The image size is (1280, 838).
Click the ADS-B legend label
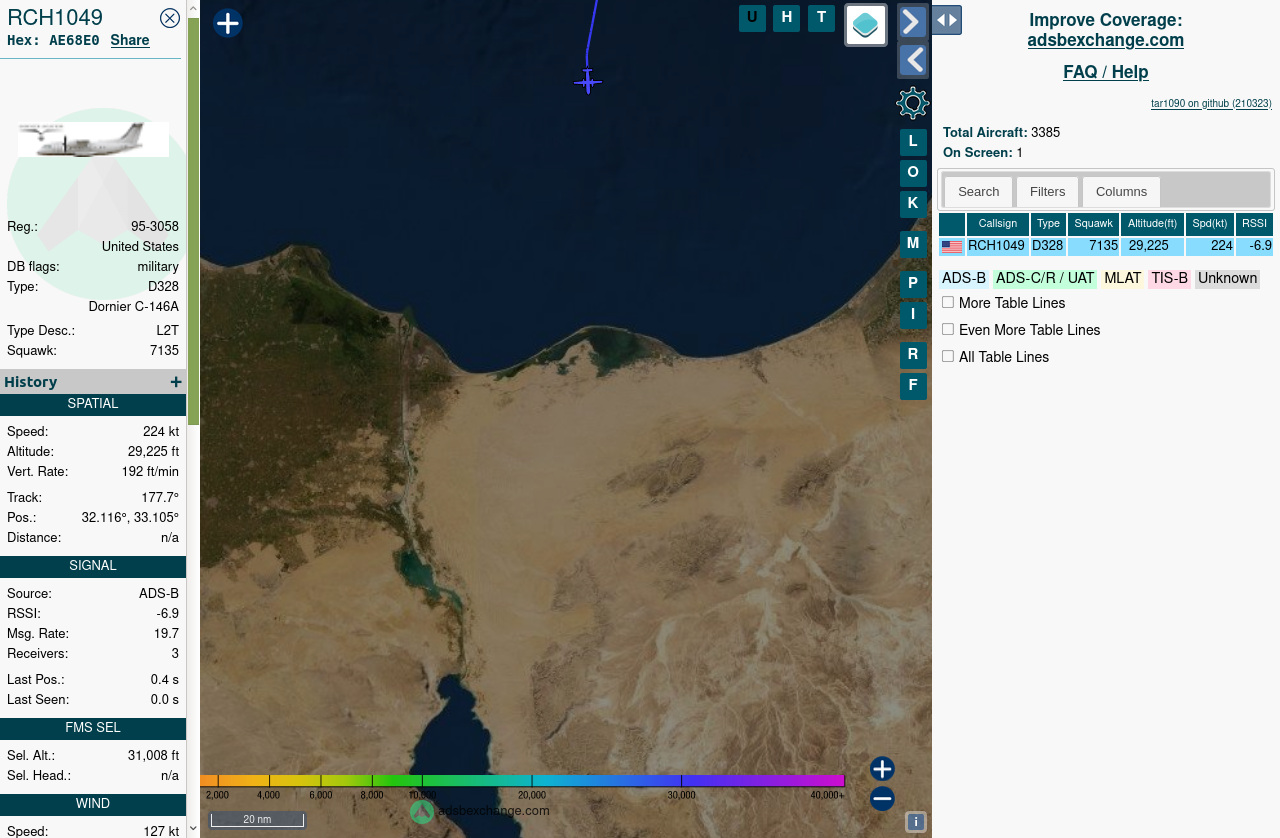(964, 279)
